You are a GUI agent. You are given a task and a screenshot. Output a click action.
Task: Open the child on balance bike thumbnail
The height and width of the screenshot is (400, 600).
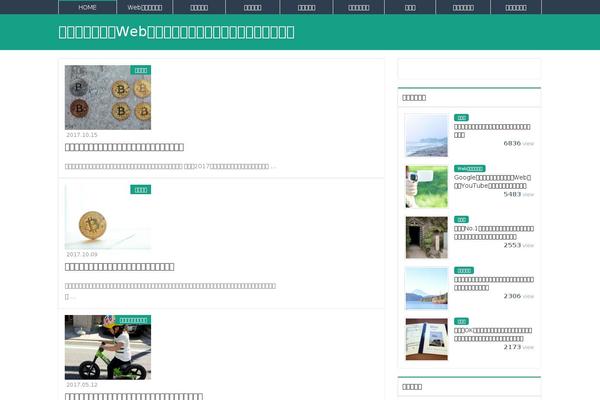click(x=108, y=347)
